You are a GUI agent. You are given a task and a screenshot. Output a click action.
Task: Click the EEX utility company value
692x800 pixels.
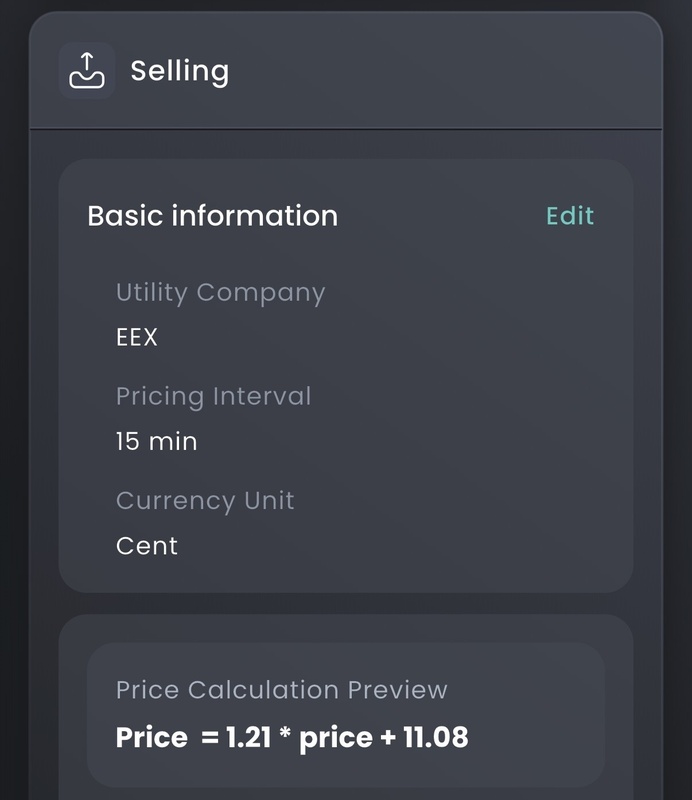(137, 337)
